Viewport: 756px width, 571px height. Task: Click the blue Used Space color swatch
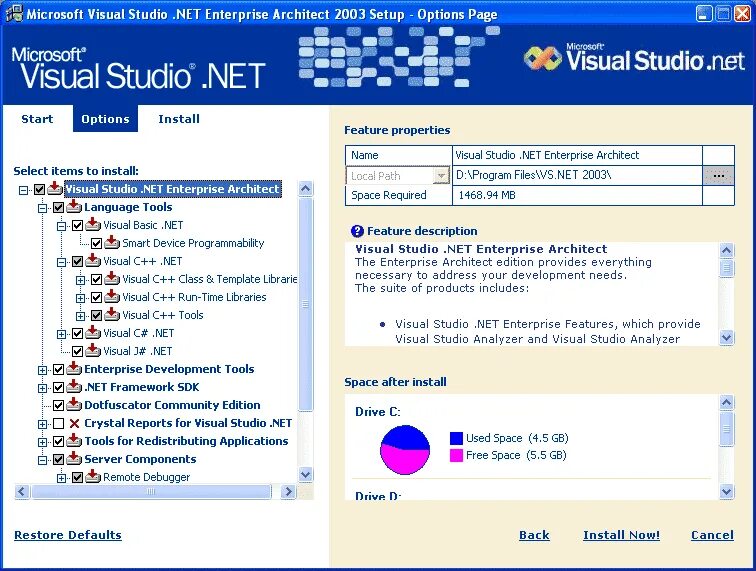[456, 438]
